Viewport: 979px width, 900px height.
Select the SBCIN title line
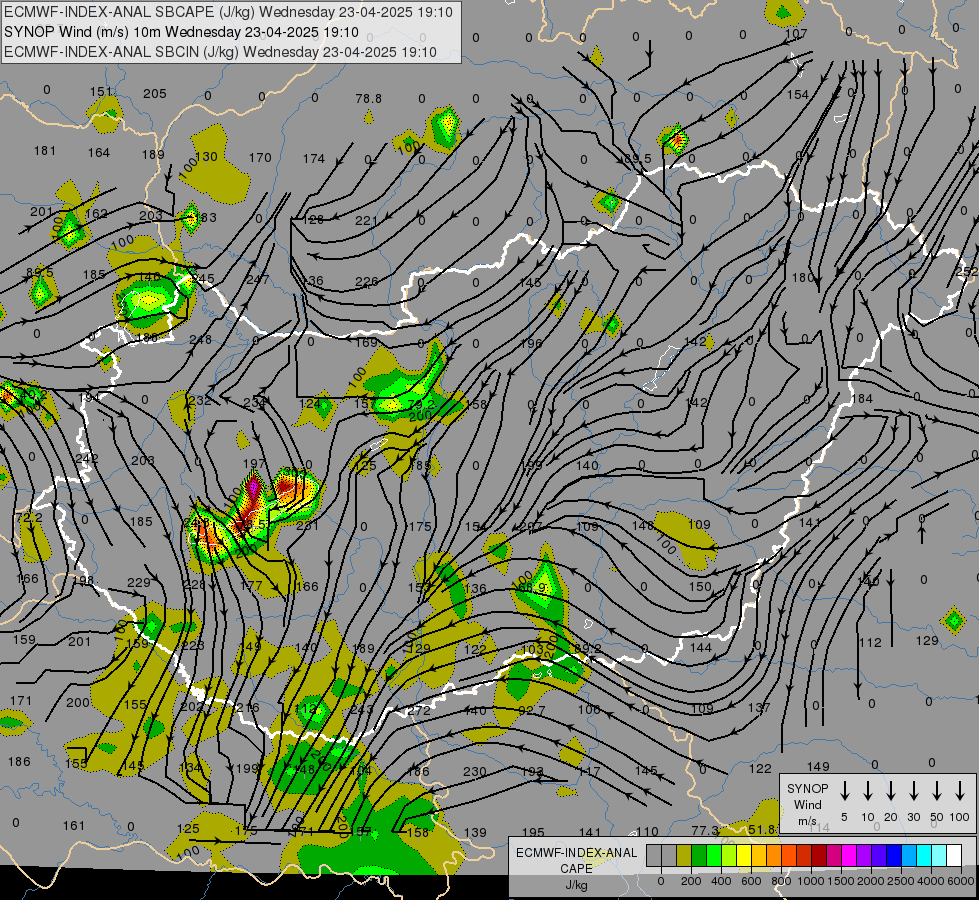pyautogui.click(x=220, y=52)
